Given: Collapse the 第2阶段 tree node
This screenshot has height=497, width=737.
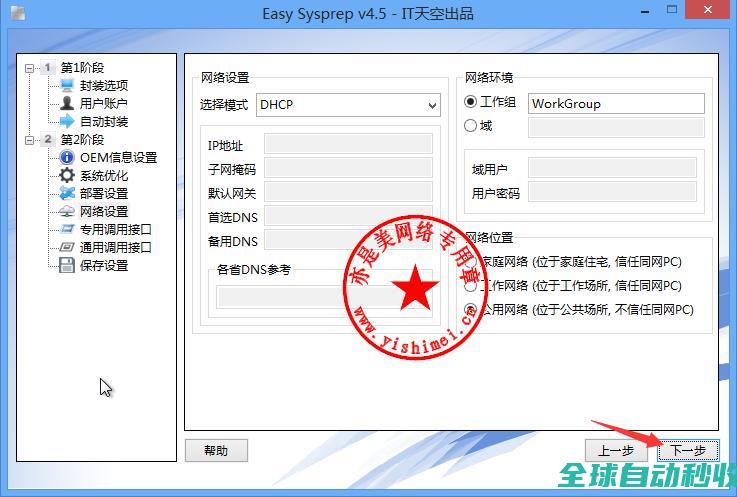Looking at the screenshot, I should tap(30, 140).
